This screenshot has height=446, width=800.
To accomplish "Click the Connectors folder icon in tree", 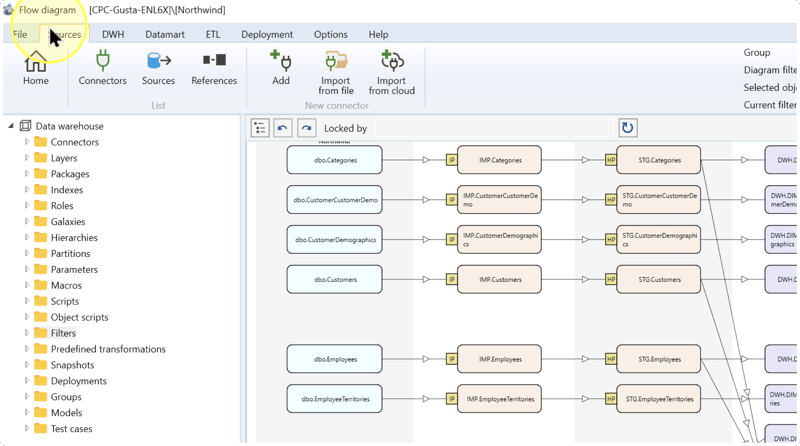I will click(40, 142).
